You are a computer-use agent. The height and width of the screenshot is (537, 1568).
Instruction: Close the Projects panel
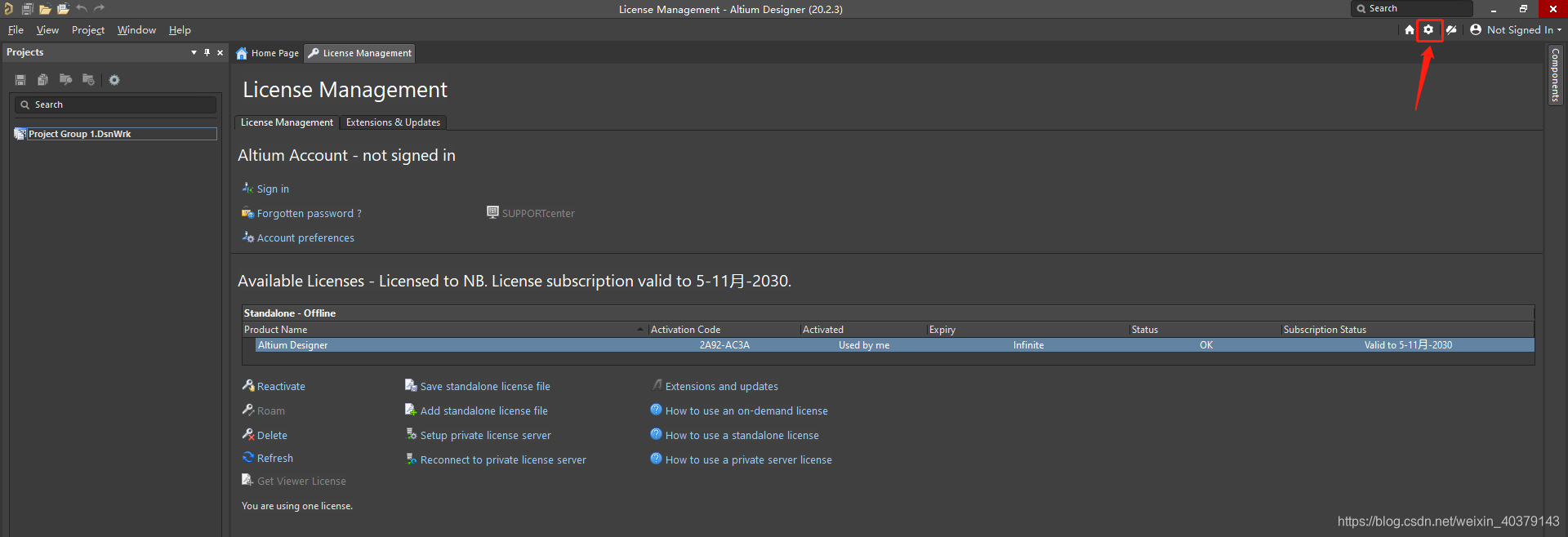pyautogui.click(x=220, y=52)
